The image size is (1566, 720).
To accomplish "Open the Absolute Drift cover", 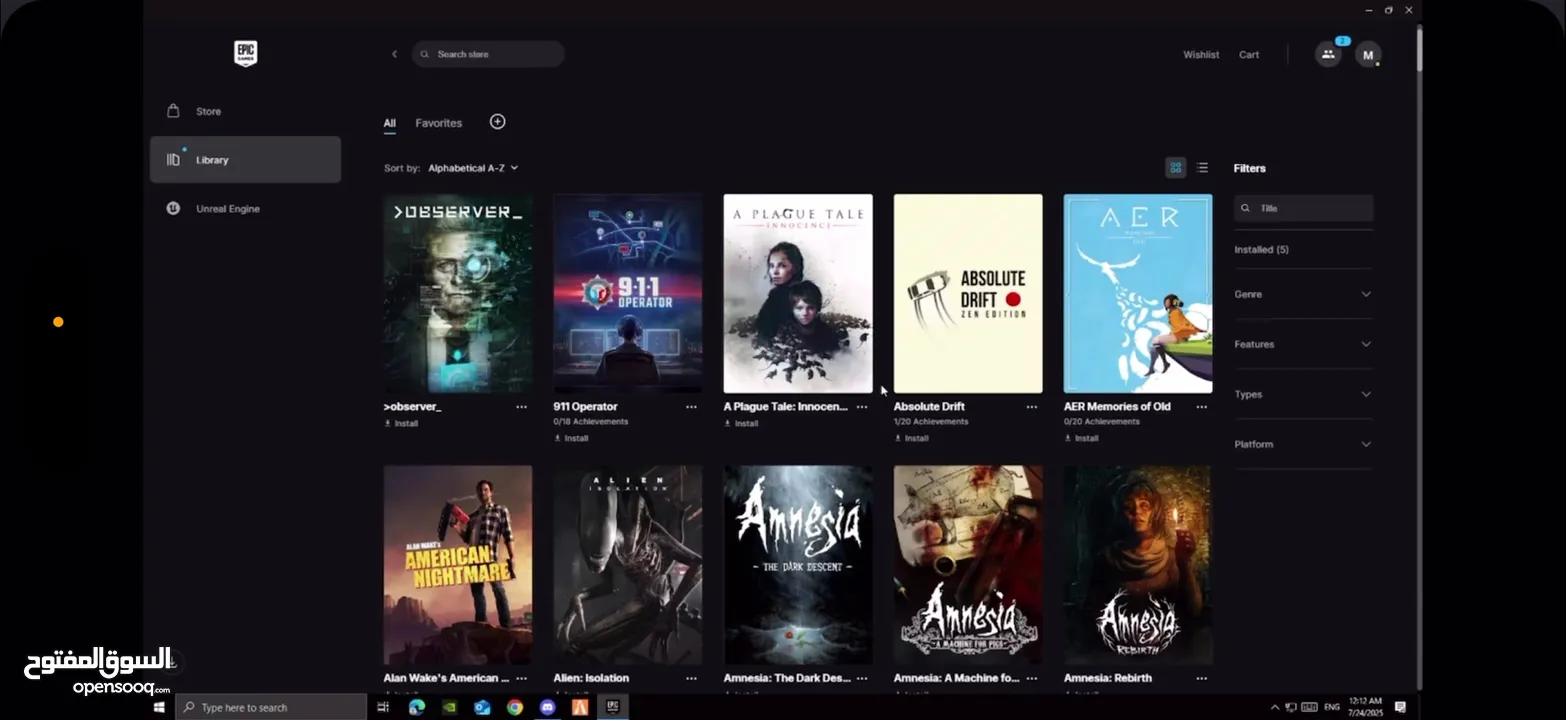I will [x=968, y=293].
